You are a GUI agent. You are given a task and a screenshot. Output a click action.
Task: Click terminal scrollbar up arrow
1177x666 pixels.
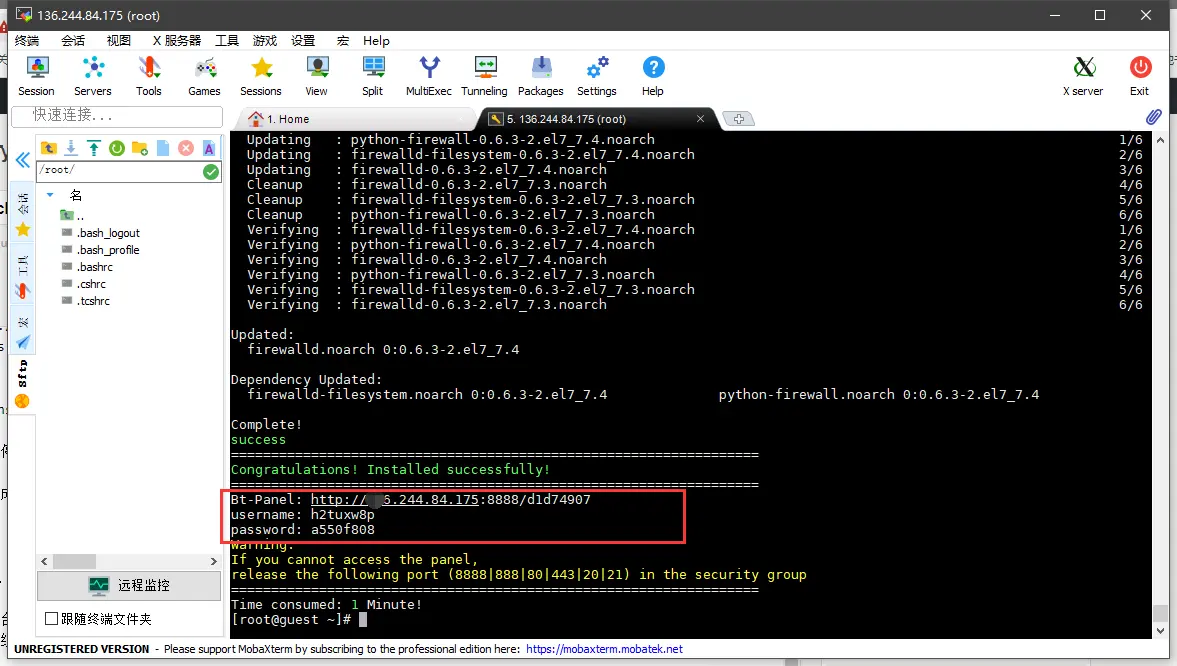pyautogui.click(x=1160, y=140)
